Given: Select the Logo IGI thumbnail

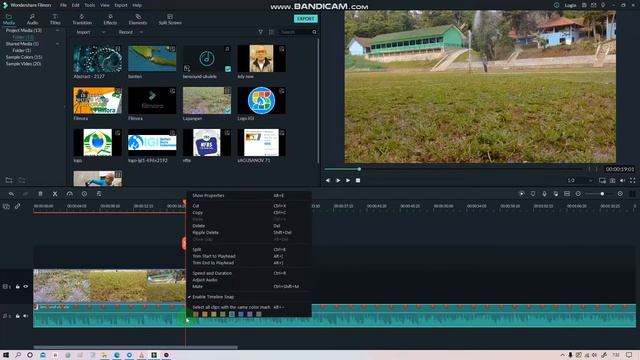Looking at the screenshot, I should click(x=261, y=100).
